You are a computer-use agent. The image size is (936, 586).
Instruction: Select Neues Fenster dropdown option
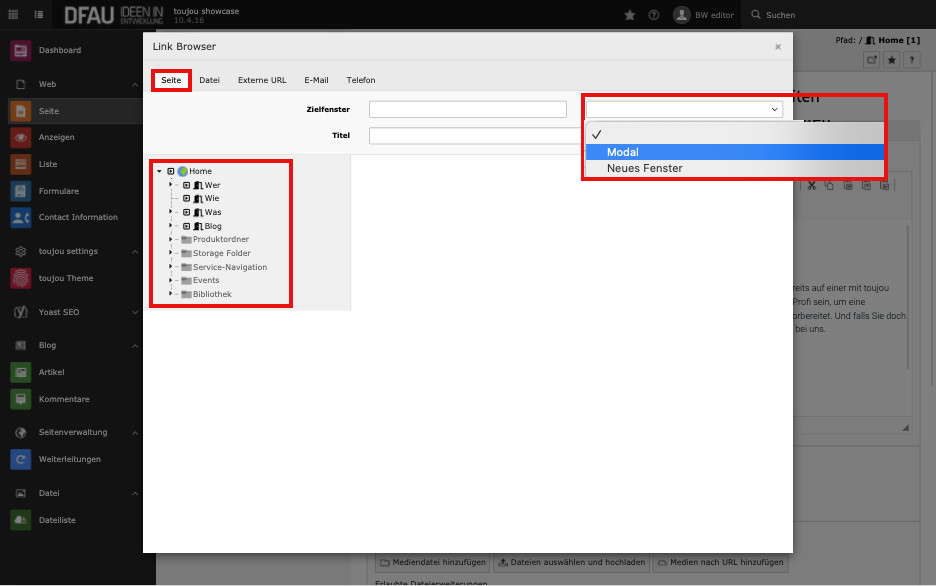point(734,168)
